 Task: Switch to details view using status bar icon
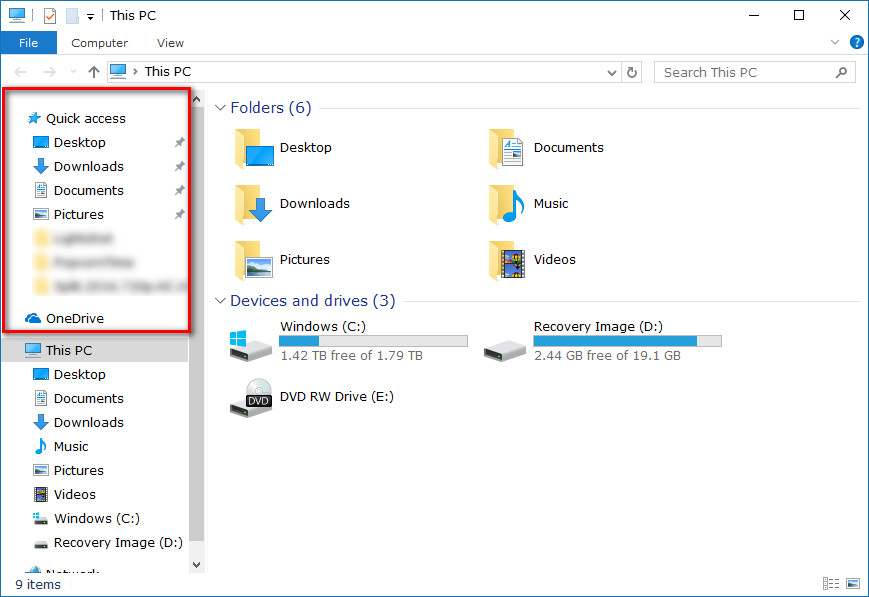(x=831, y=583)
